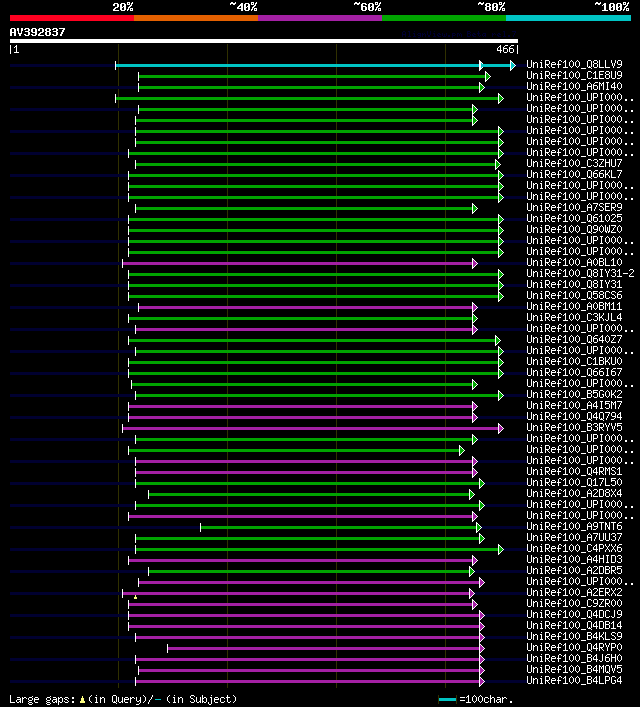Click the cyan alignment bar for Q8LLV9

(314, 65)
